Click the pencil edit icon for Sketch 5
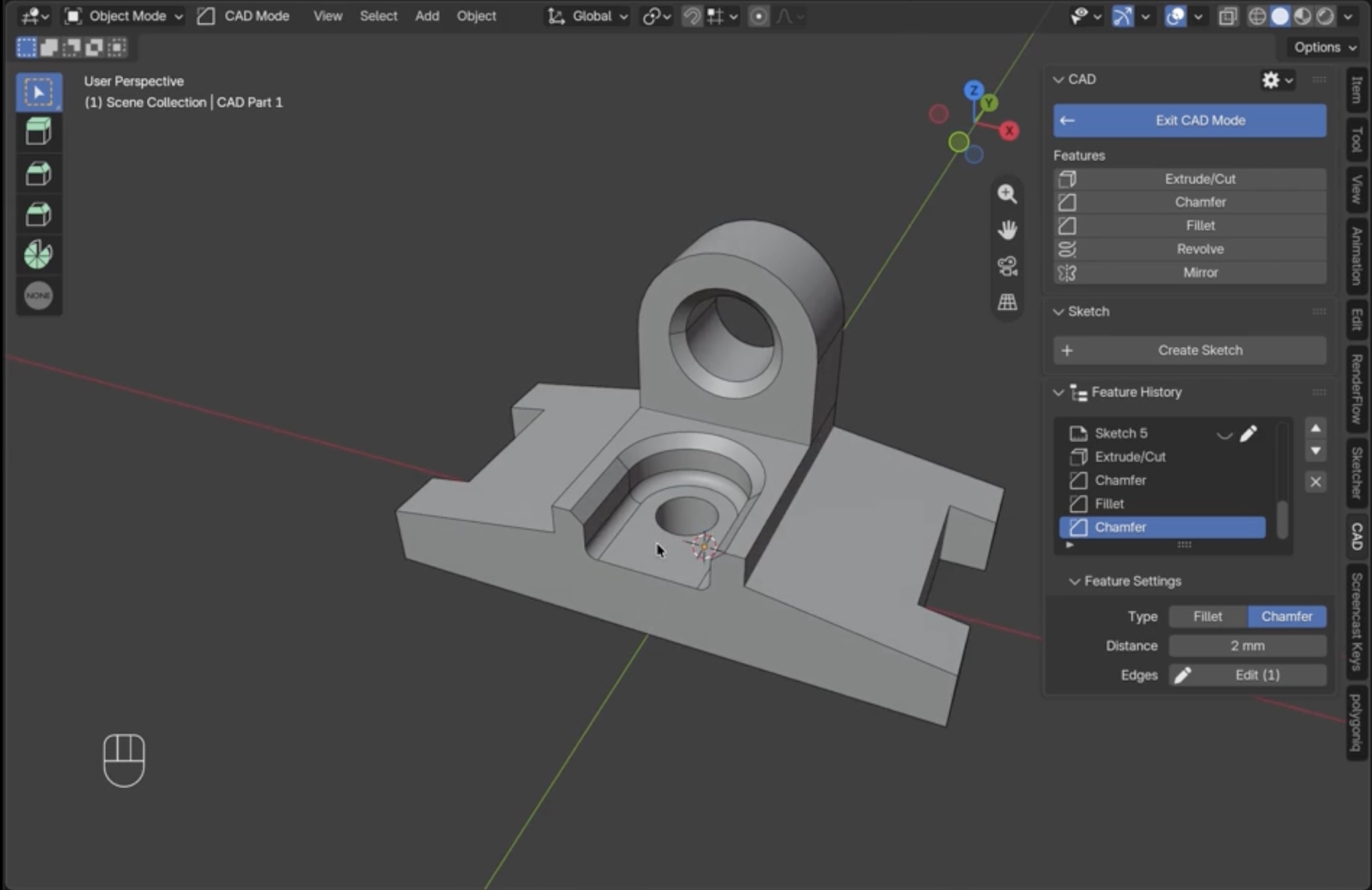Screen dimensions: 1372x890 pyautogui.click(x=1248, y=434)
